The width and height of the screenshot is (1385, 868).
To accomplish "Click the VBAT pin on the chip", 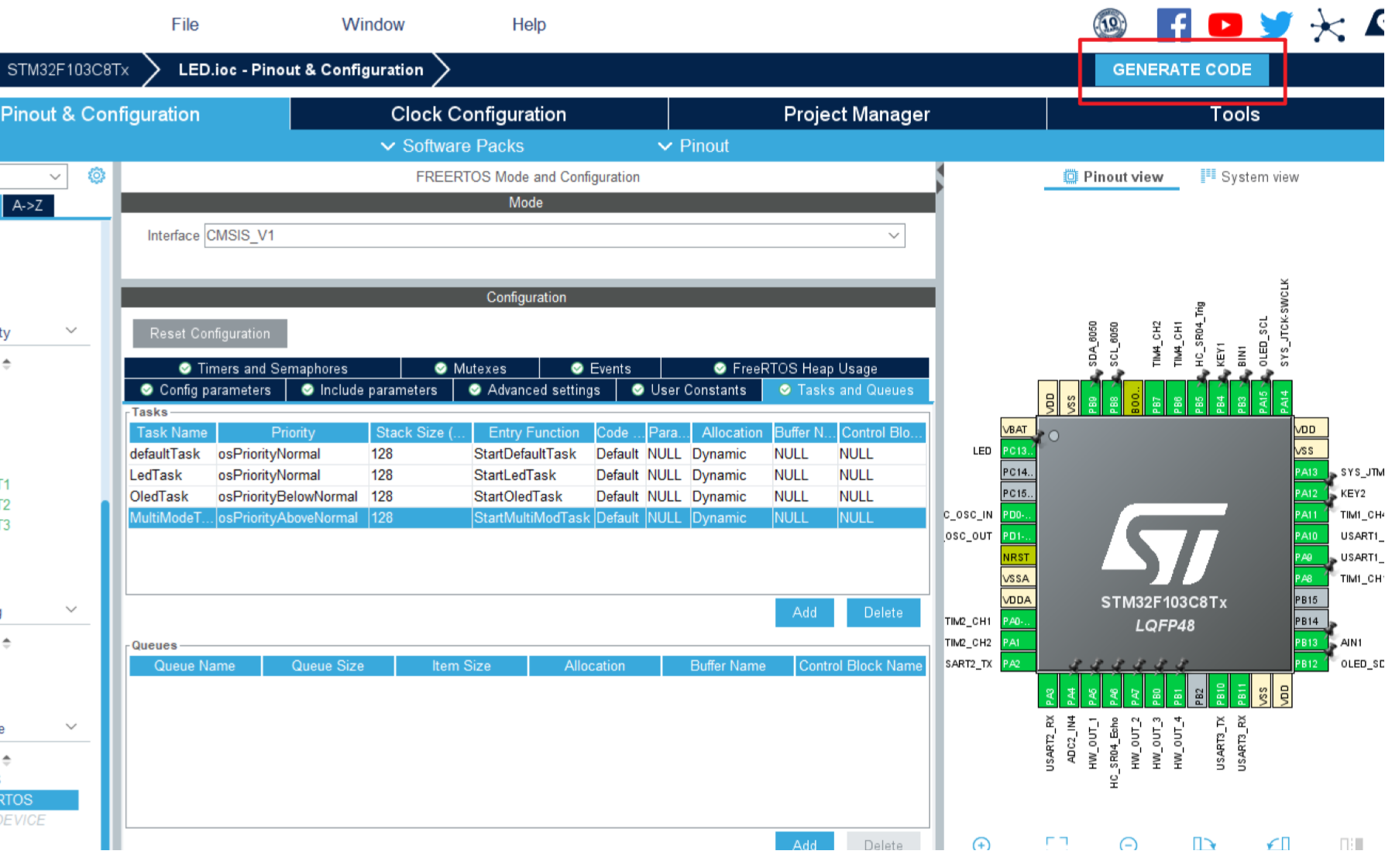I will 1018,429.
